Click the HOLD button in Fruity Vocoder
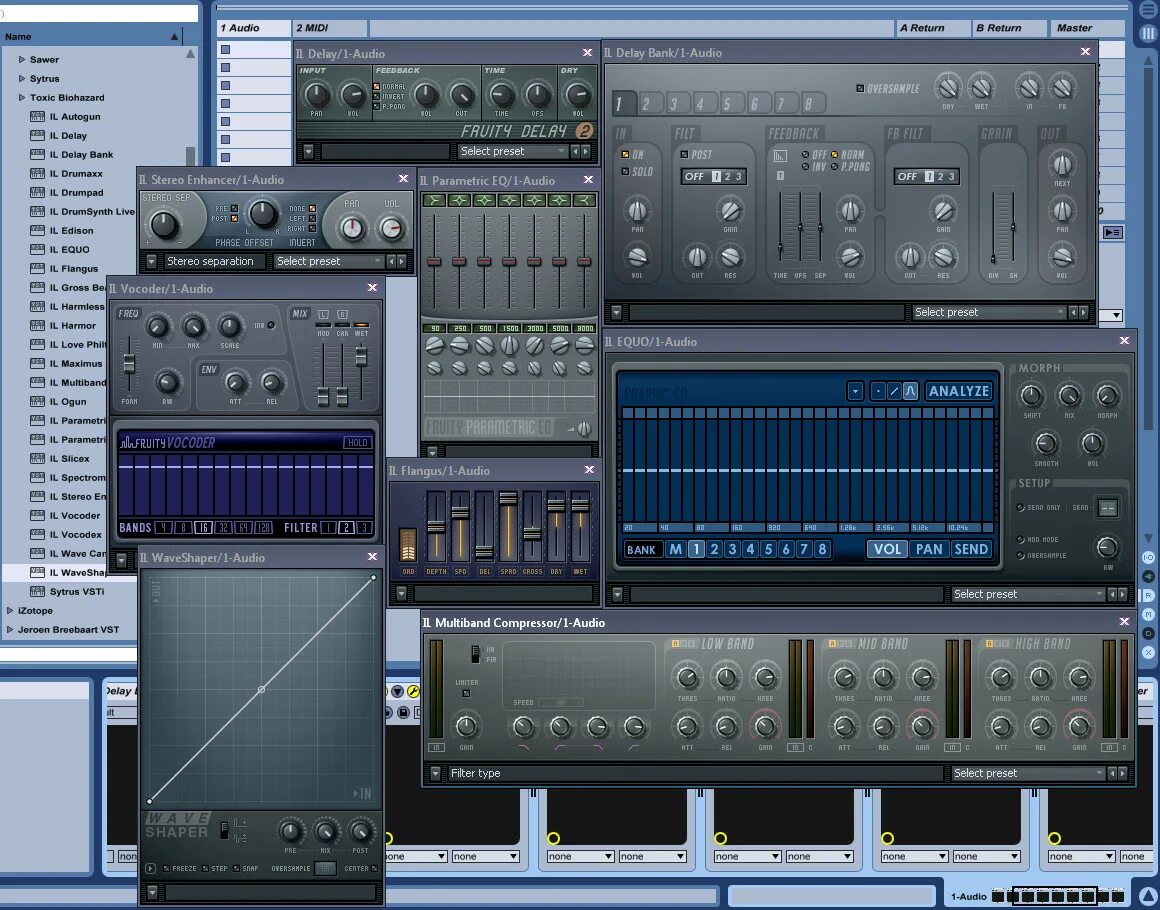The width and height of the screenshot is (1160, 910). pos(357,442)
